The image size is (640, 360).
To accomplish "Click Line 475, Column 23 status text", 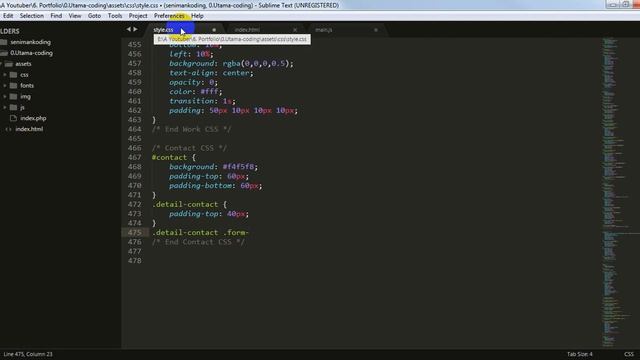I will (28, 354).
